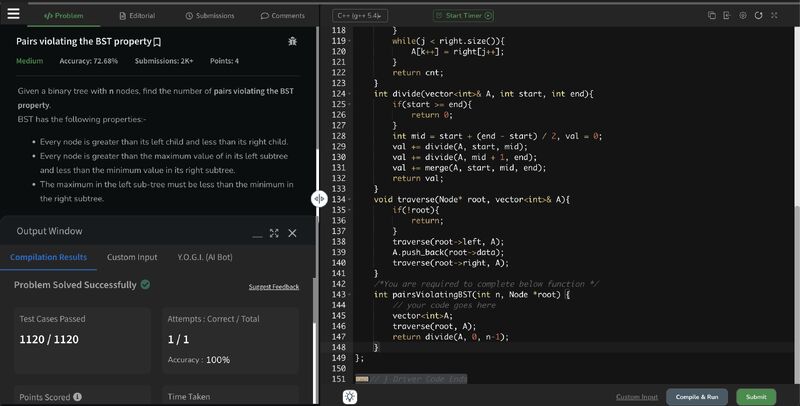Reset code with the refresh icon

point(759,15)
